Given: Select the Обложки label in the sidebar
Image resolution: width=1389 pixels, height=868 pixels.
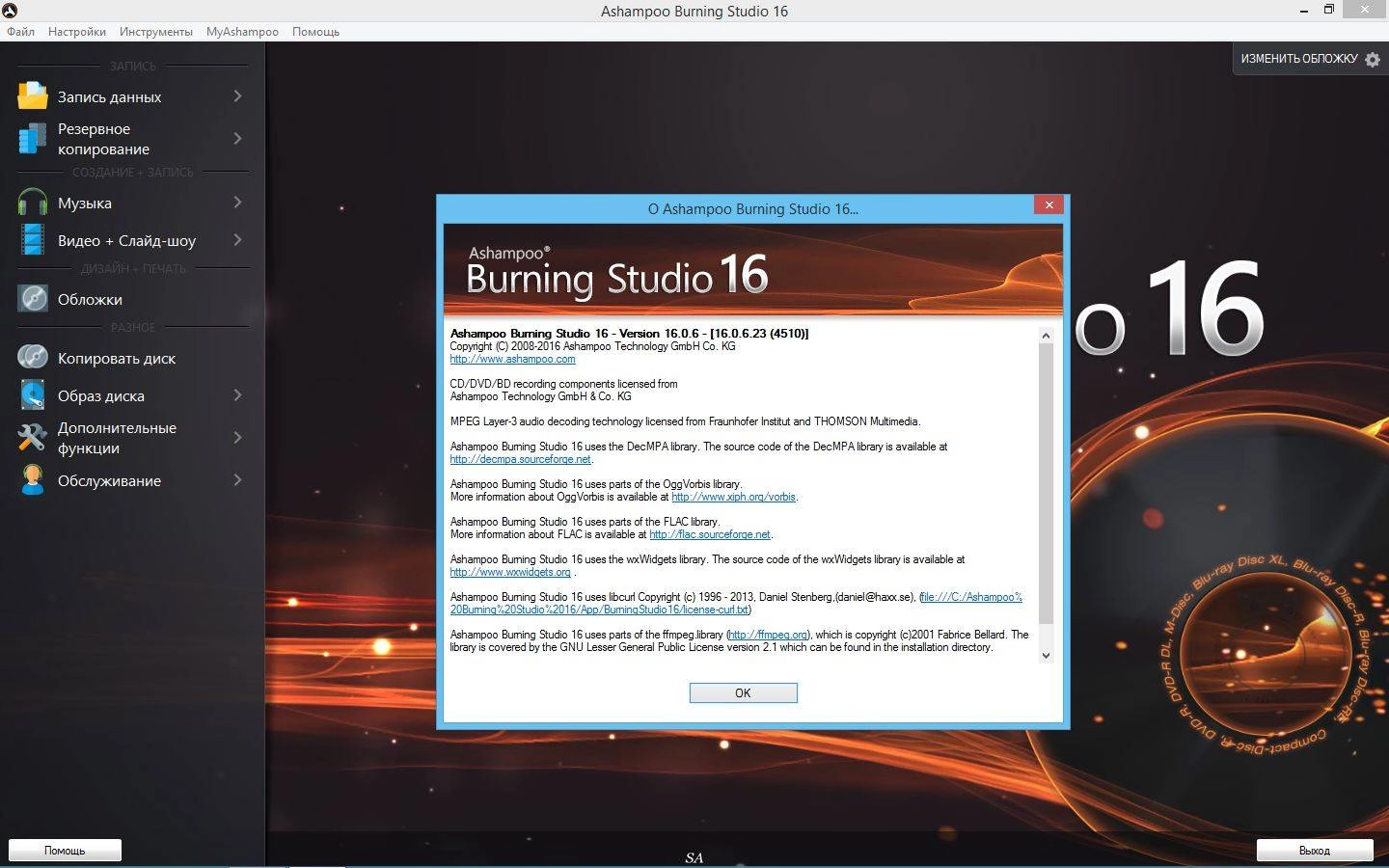Looking at the screenshot, I should (x=90, y=299).
